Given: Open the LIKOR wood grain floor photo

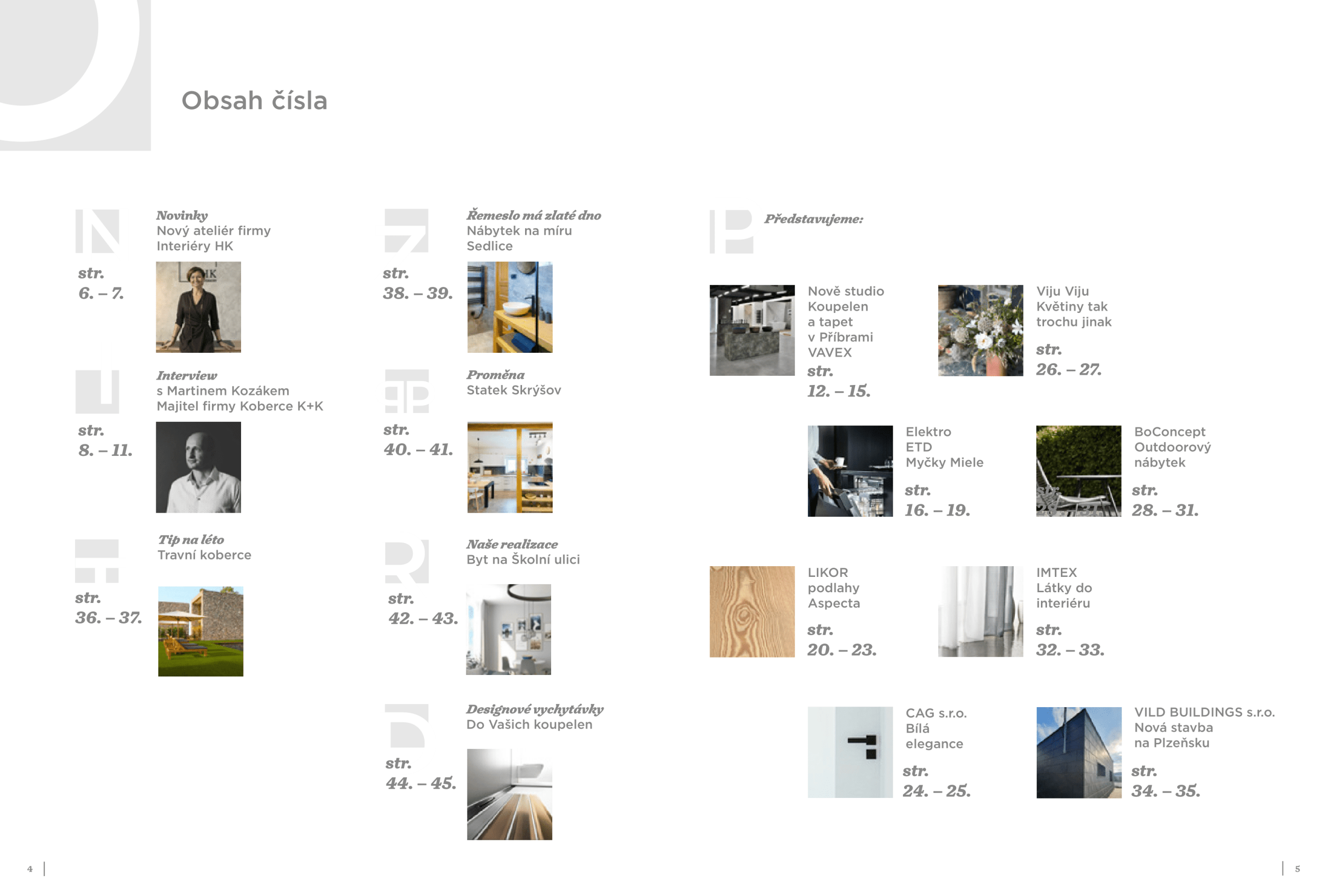Looking at the screenshot, I should coord(752,612).
